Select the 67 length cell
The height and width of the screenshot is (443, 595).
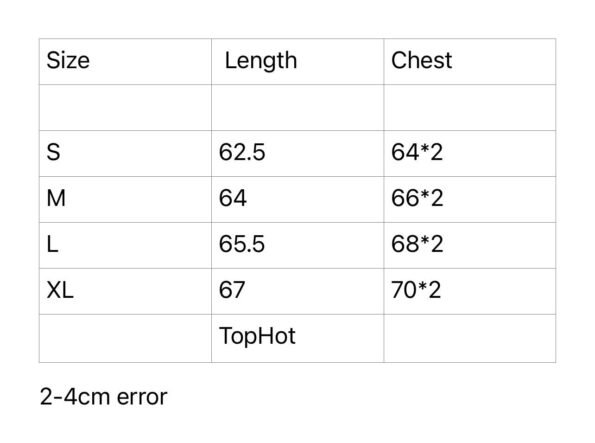(298, 291)
